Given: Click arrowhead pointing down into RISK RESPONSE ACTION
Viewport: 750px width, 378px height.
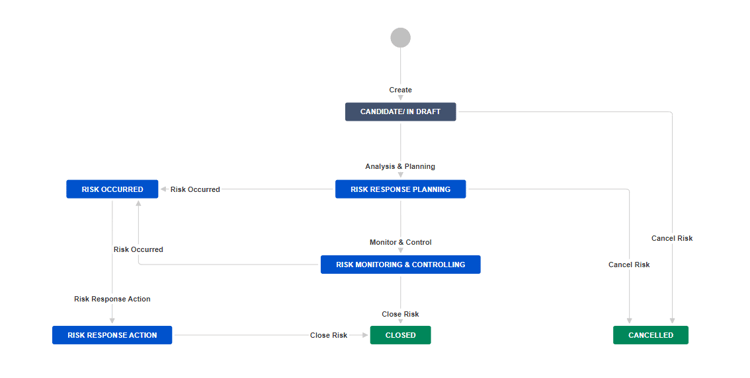Looking at the screenshot, I should click(x=112, y=321).
